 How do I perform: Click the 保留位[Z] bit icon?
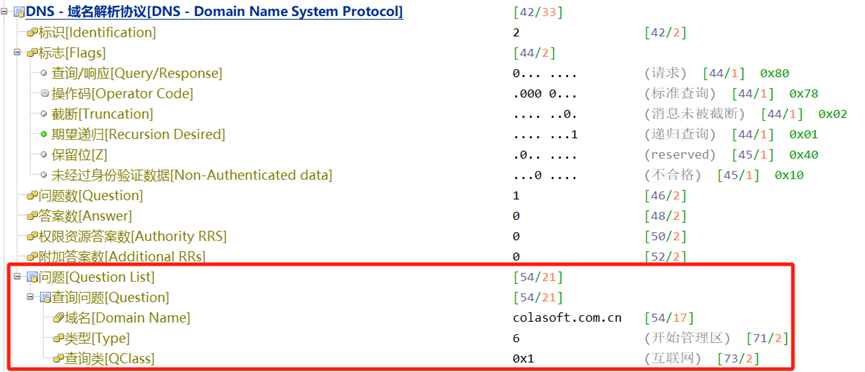(44, 155)
